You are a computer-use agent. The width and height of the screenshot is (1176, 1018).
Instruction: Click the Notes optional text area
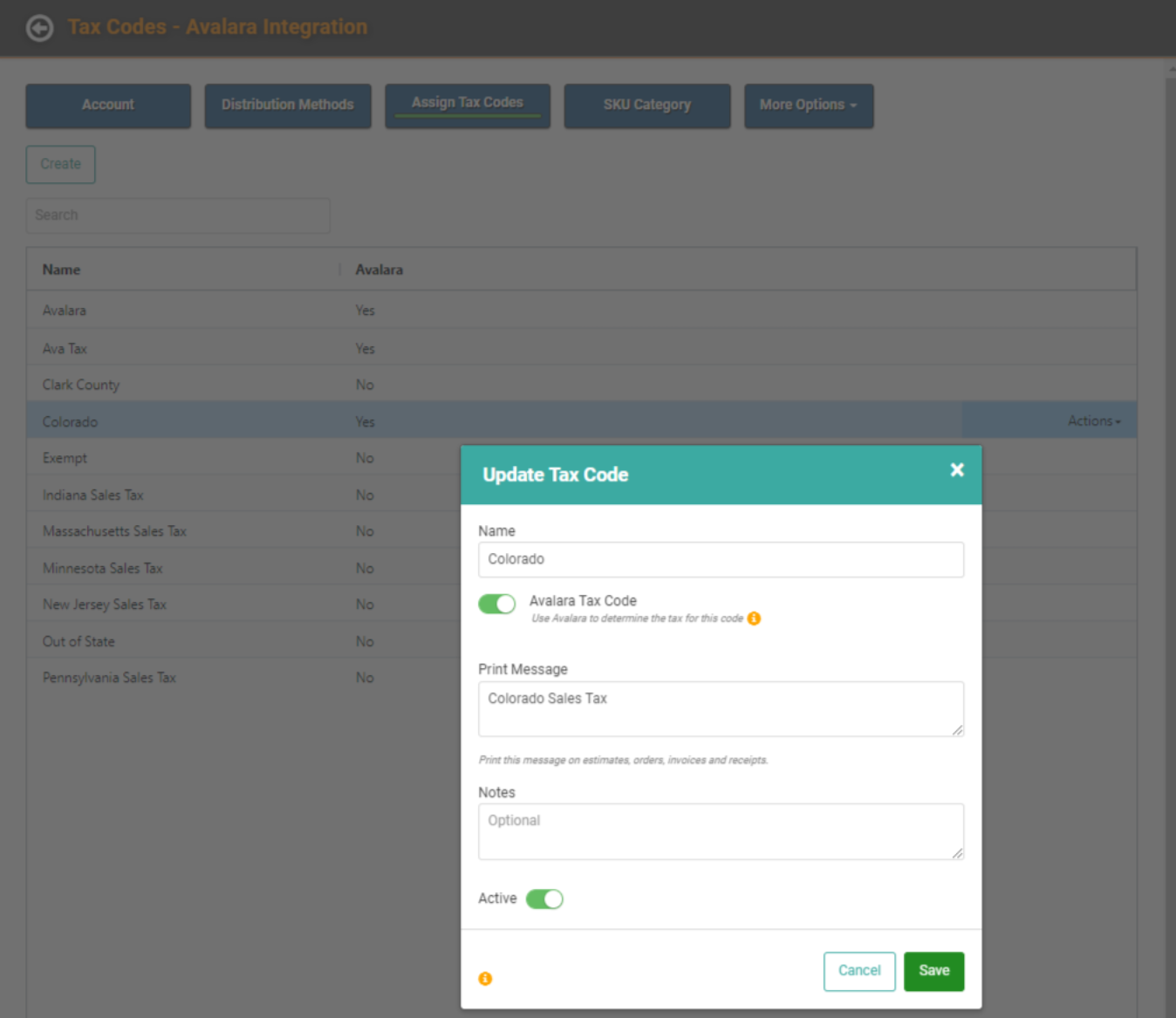[721, 831]
